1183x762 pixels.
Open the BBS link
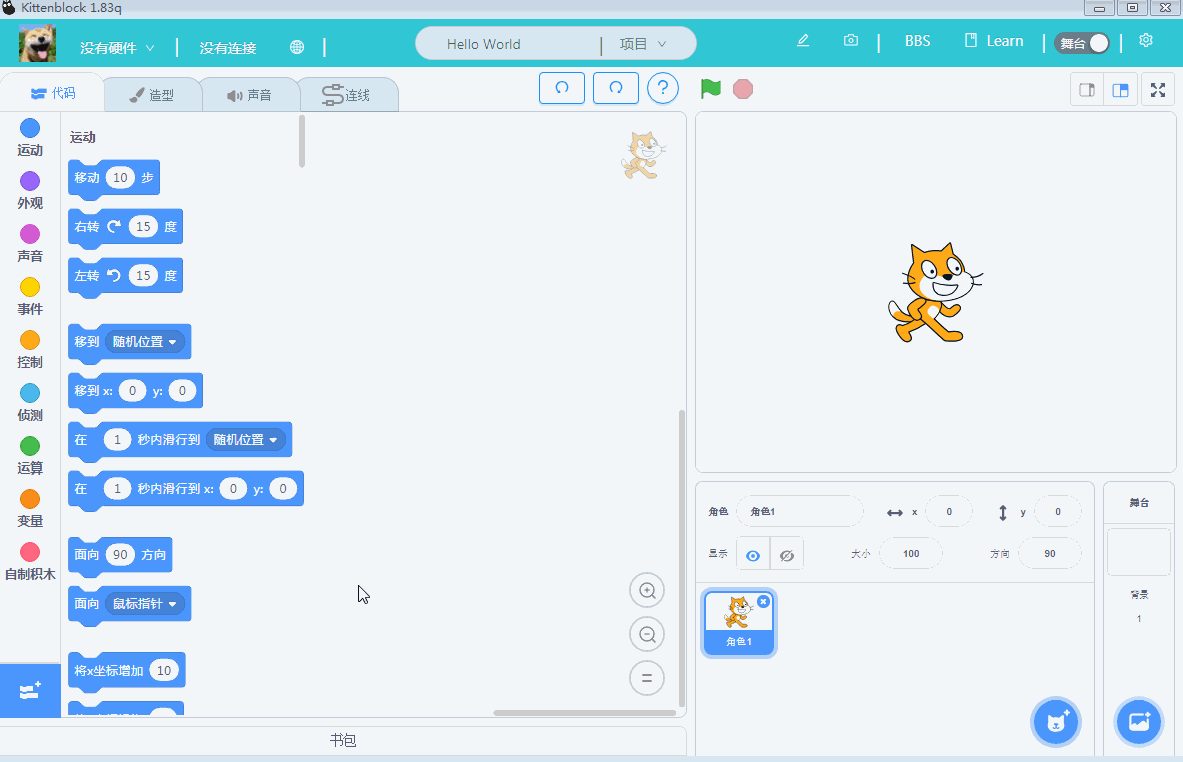pos(917,41)
